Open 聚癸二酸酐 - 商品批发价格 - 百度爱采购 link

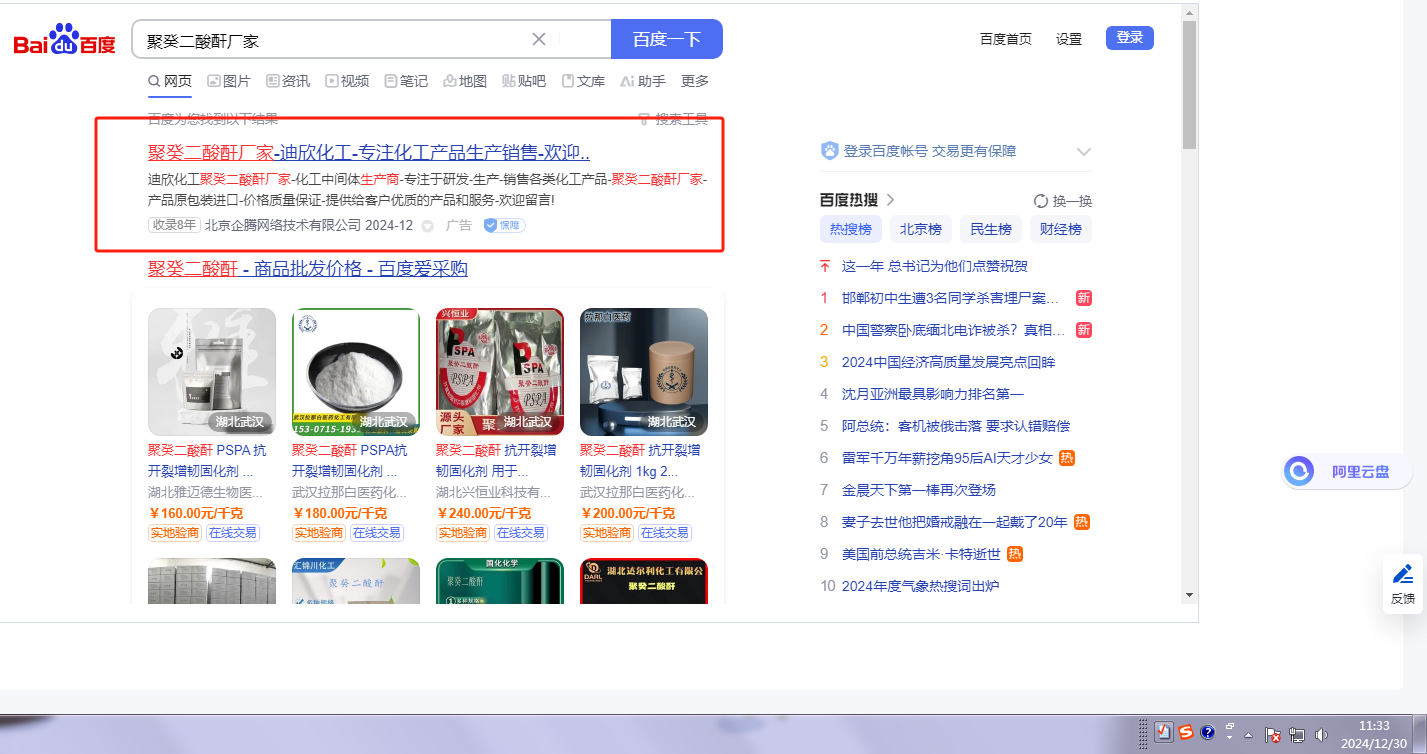[308, 269]
